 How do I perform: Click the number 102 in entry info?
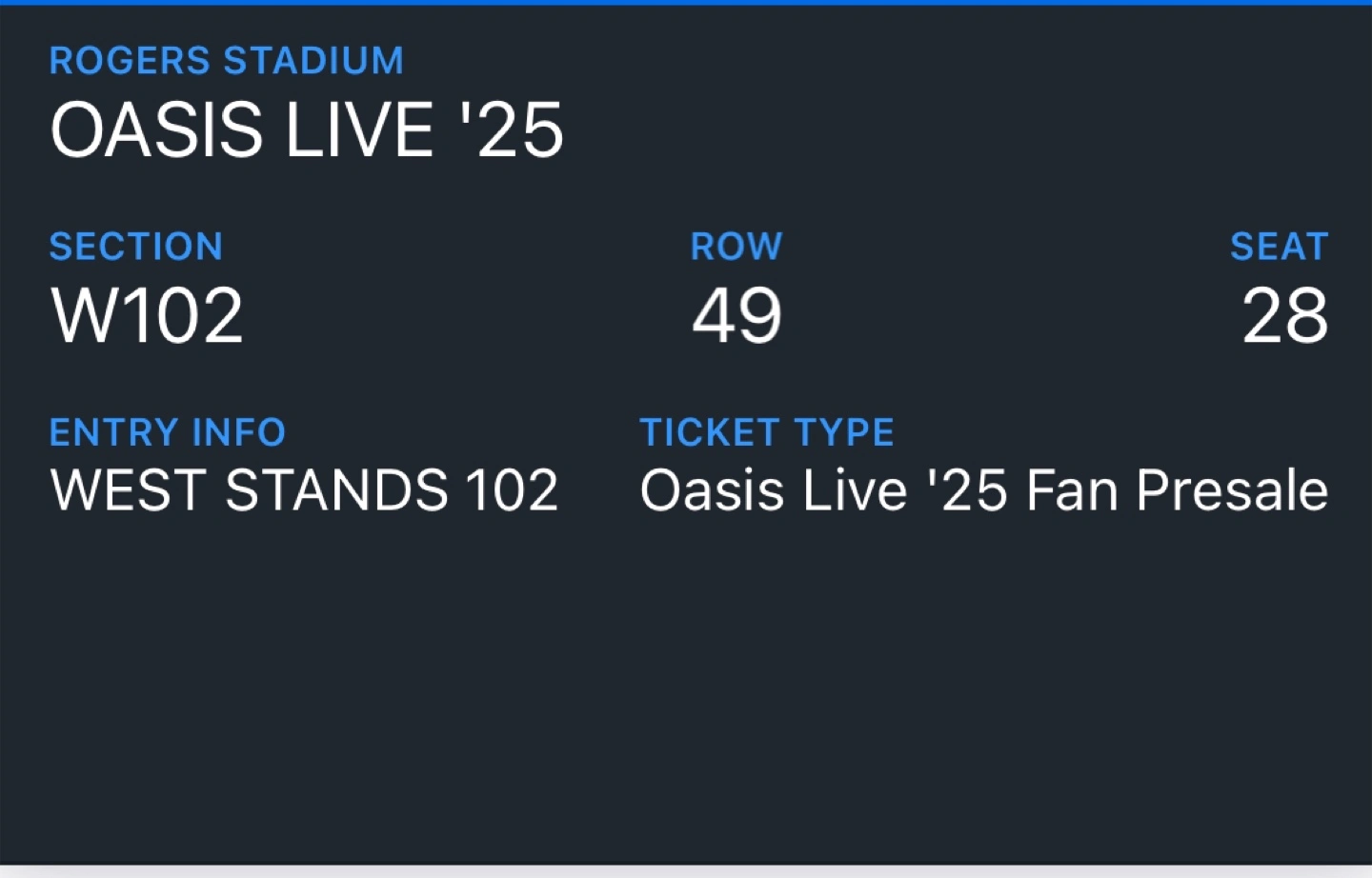point(512,490)
